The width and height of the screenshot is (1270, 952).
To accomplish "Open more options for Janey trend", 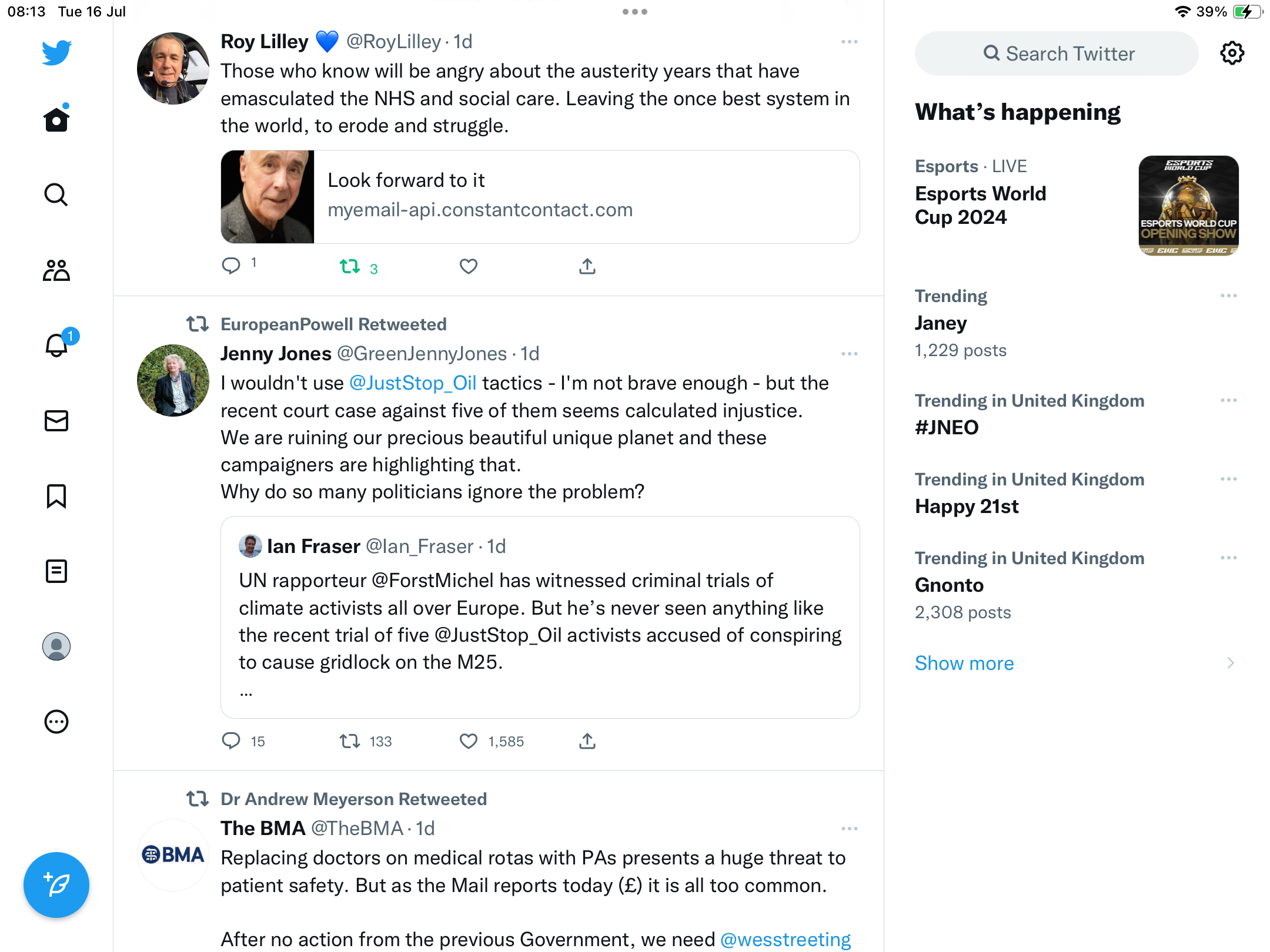I will (x=1229, y=296).
